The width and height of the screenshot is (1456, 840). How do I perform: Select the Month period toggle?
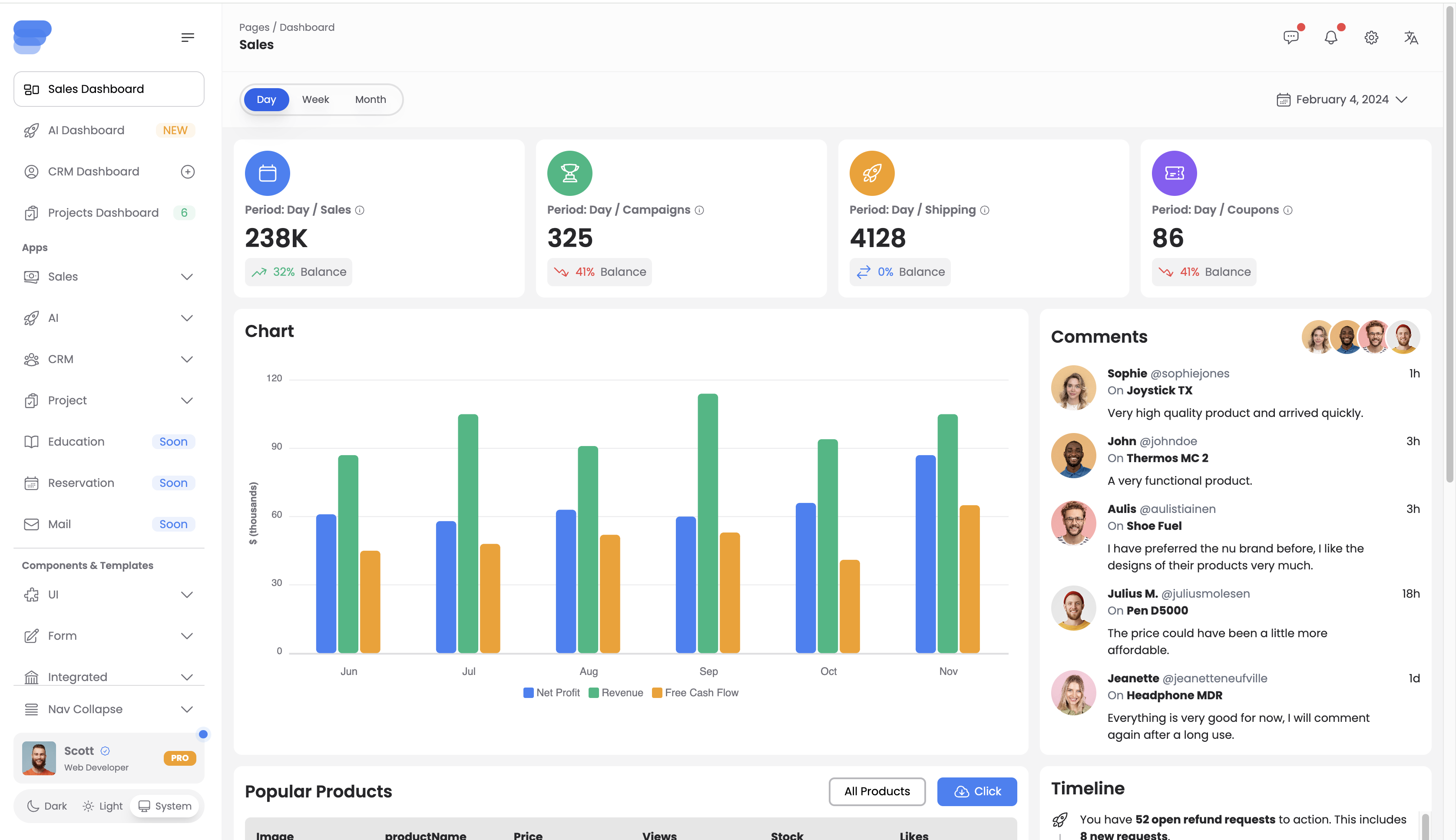click(371, 100)
